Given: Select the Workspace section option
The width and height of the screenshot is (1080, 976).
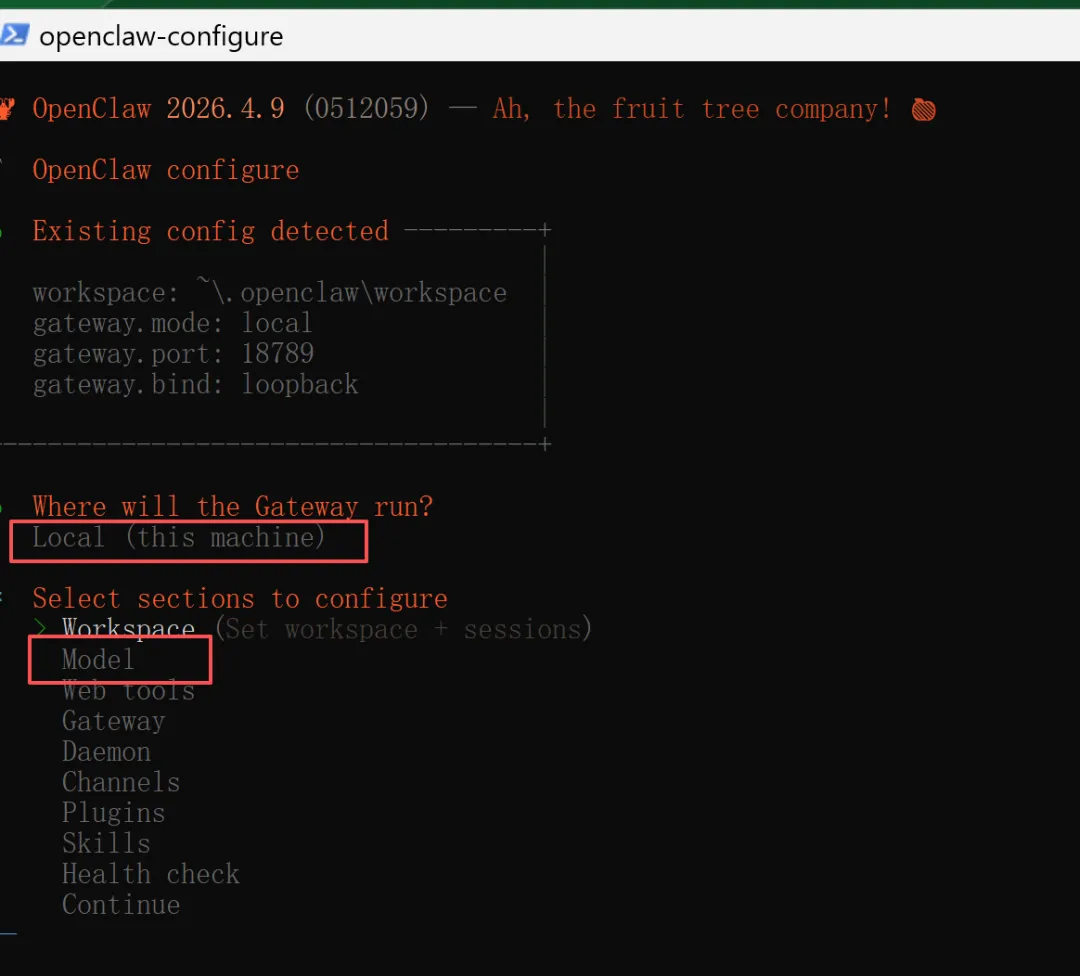Looking at the screenshot, I should (x=128, y=628).
